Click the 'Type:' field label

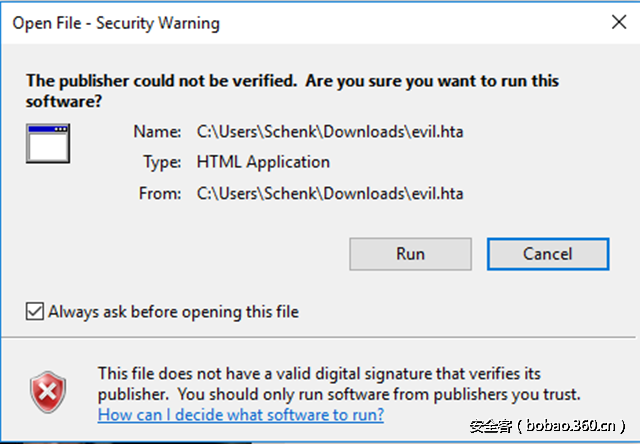click(x=161, y=162)
